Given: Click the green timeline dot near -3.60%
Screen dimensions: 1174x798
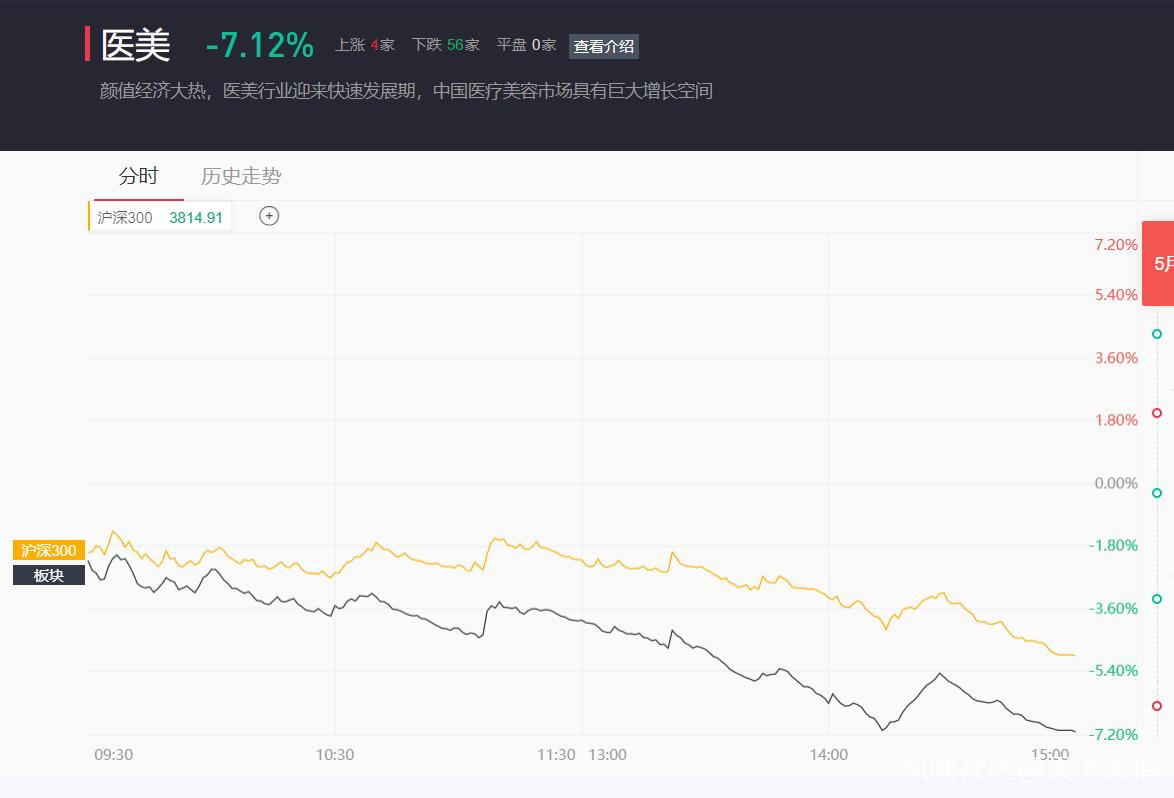Looking at the screenshot, I should (1157, 599).
